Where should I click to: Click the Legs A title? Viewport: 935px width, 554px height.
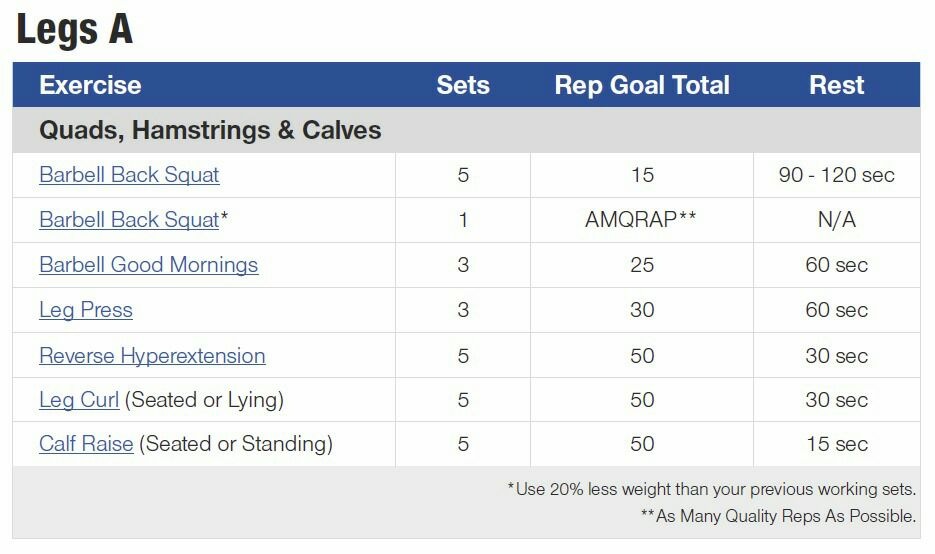[75, 29]
